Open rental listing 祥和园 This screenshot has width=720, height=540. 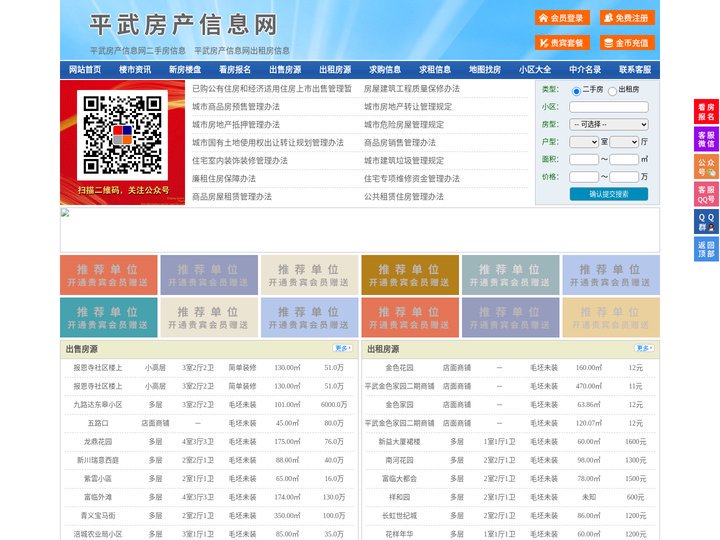(399, 497)
